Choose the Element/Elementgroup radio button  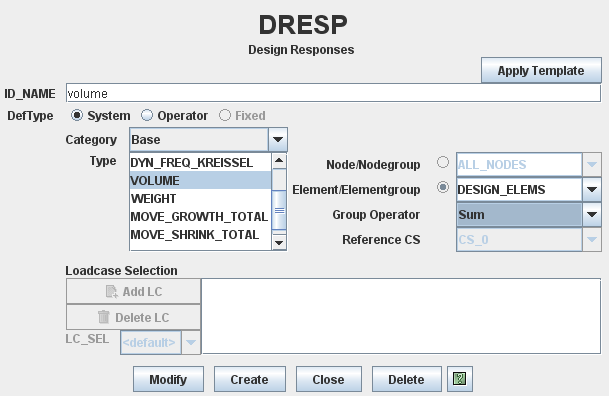pyautogui.click(x=443, y=188)
